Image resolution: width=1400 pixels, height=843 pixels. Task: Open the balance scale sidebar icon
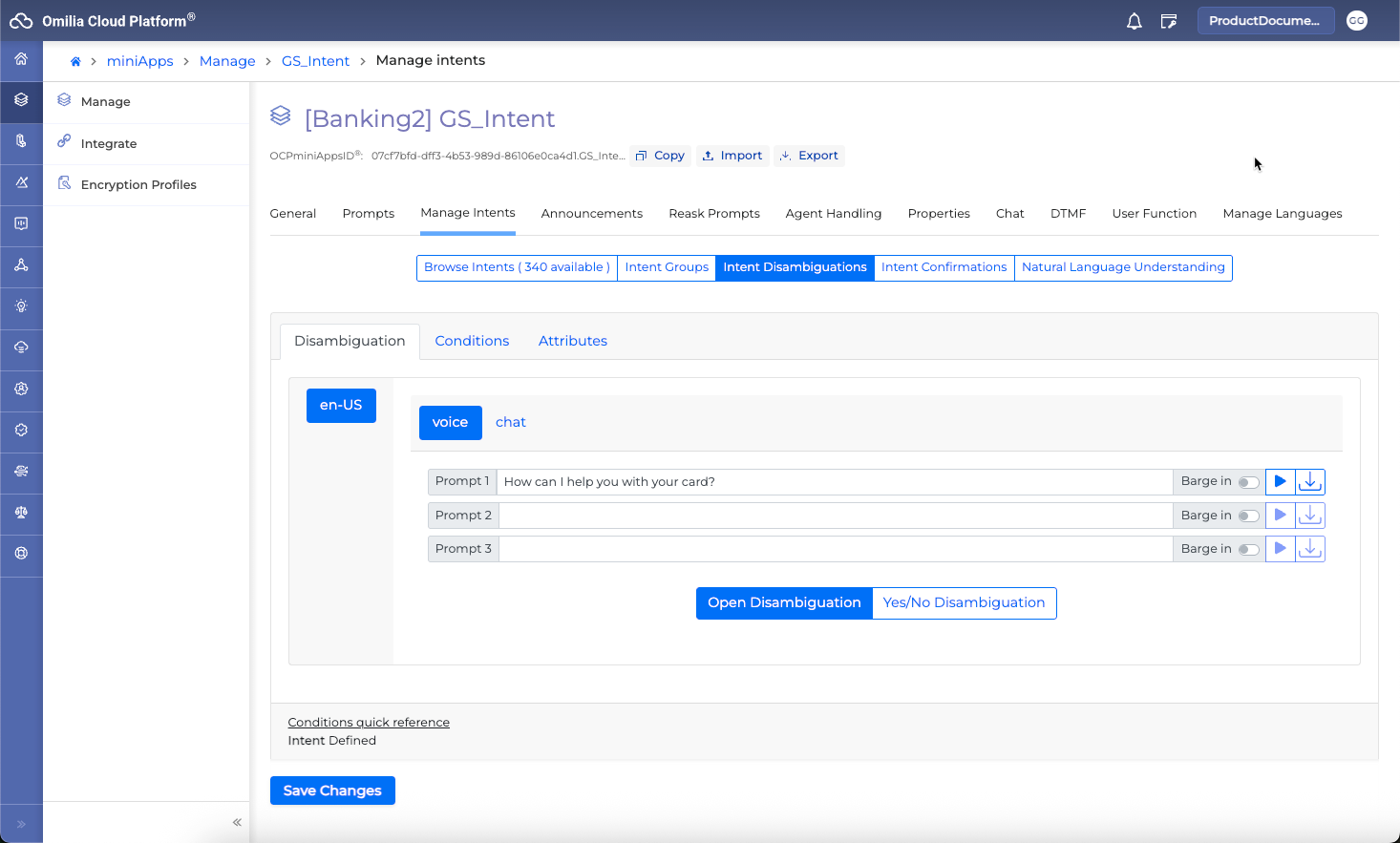coord(21,513)
